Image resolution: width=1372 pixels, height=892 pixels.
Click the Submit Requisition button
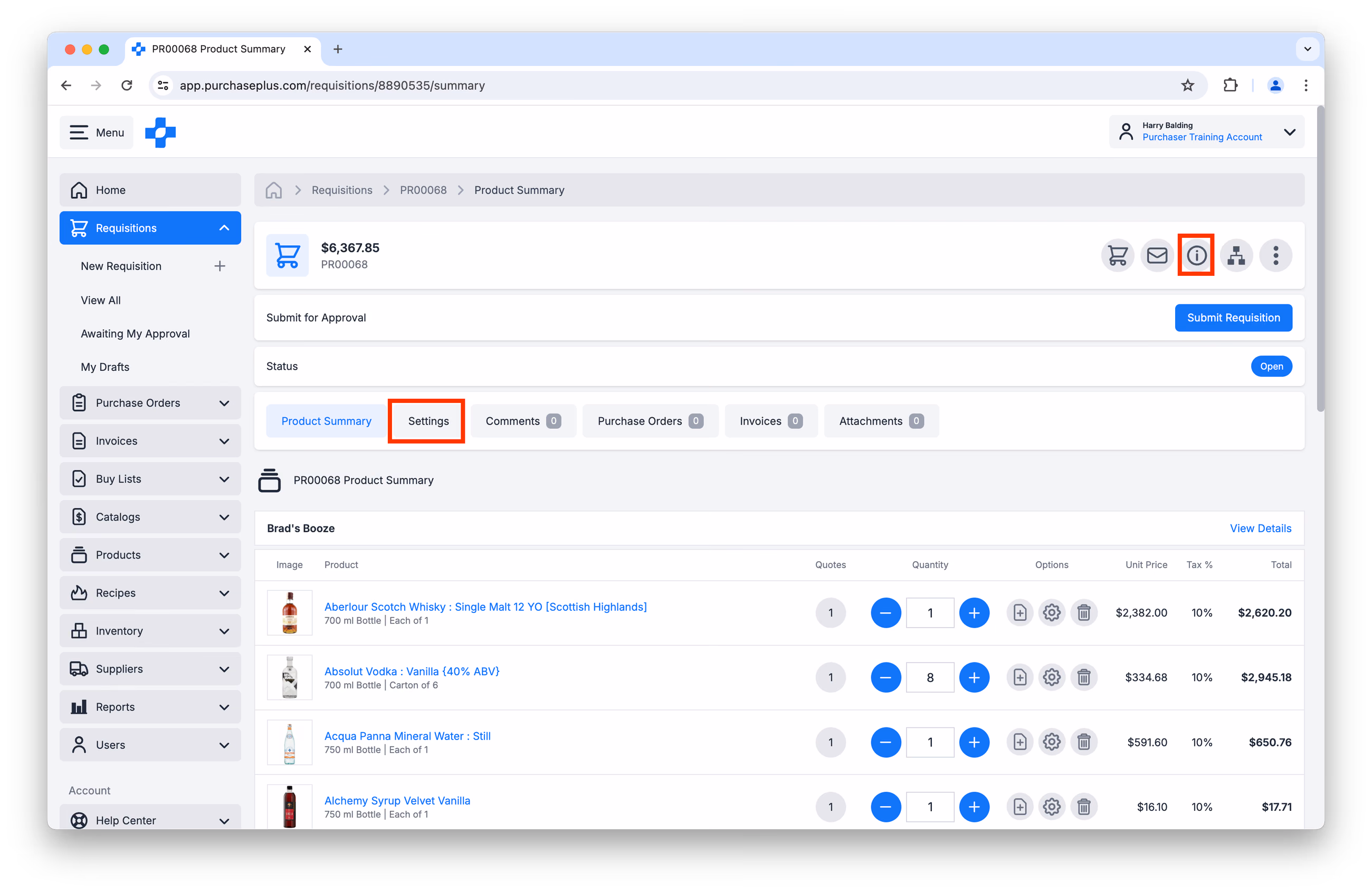1233,318
